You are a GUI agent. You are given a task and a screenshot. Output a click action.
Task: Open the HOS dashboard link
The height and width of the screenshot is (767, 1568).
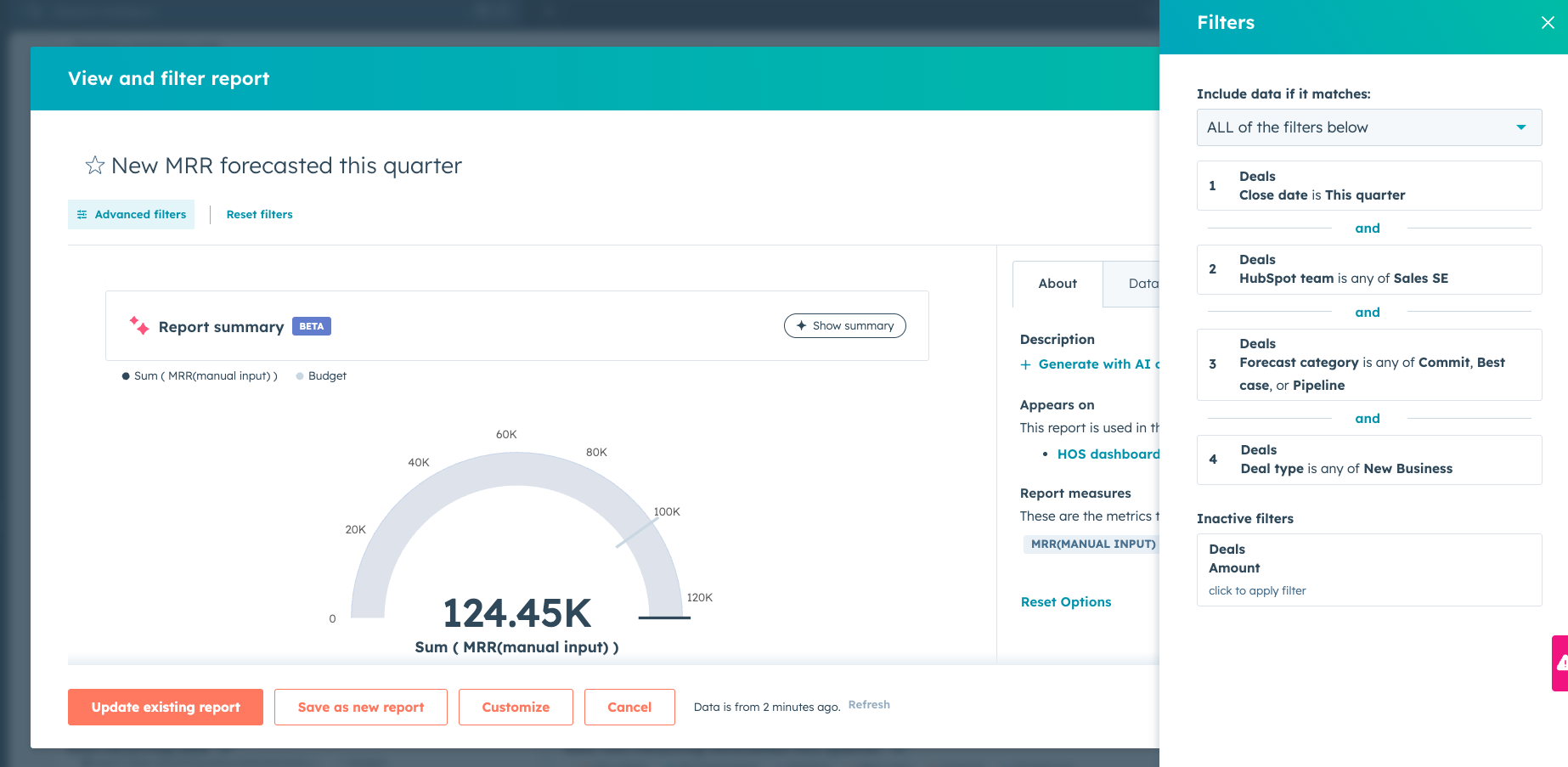tap(1108, 454)
